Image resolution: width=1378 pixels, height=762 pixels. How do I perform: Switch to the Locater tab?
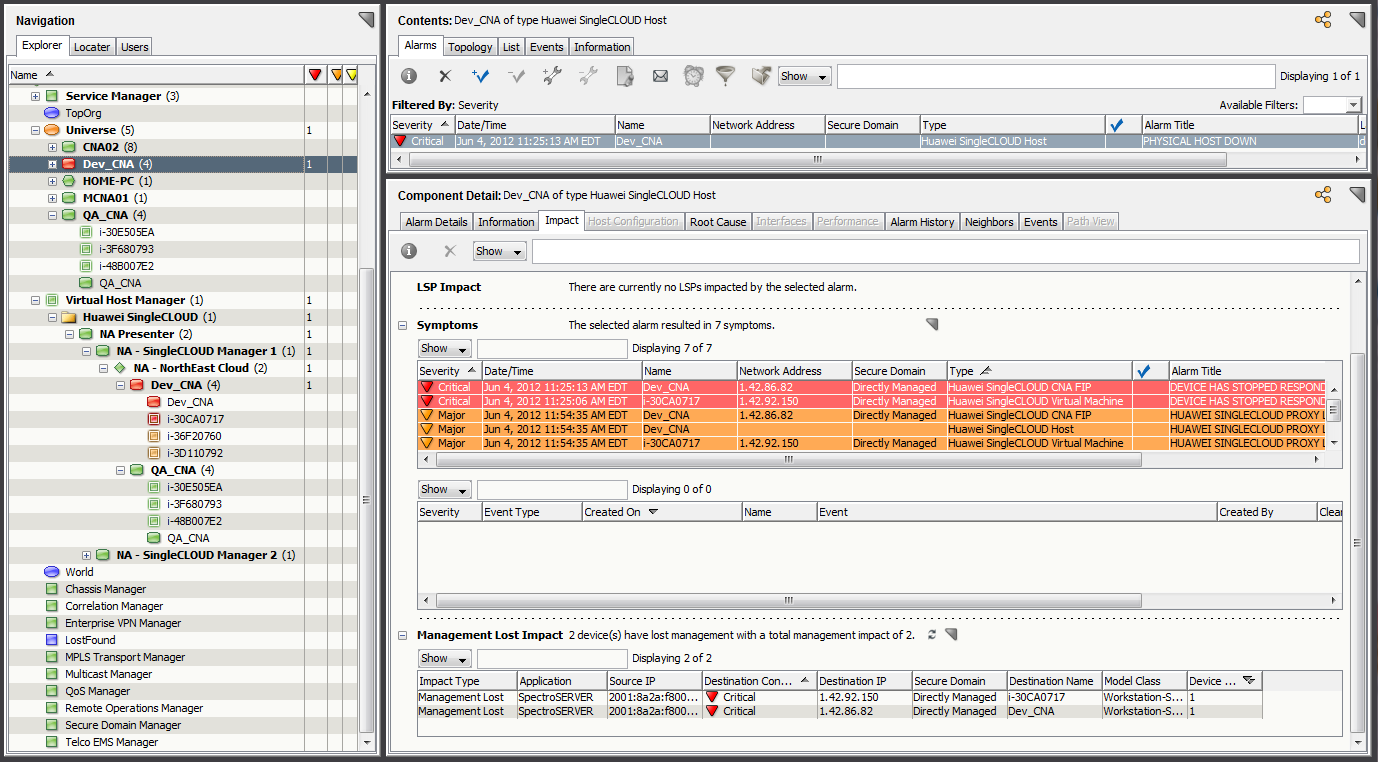coord(92,46)
